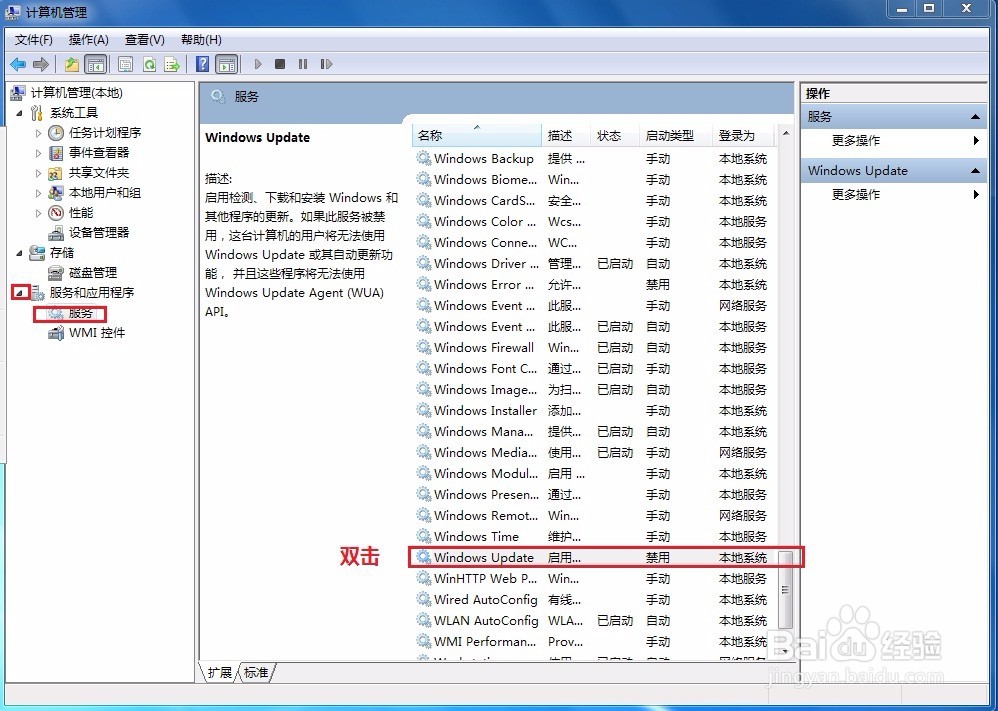
Task: Toggle the Show/Hide Console Tree button
Action: [x=95, y=64]
